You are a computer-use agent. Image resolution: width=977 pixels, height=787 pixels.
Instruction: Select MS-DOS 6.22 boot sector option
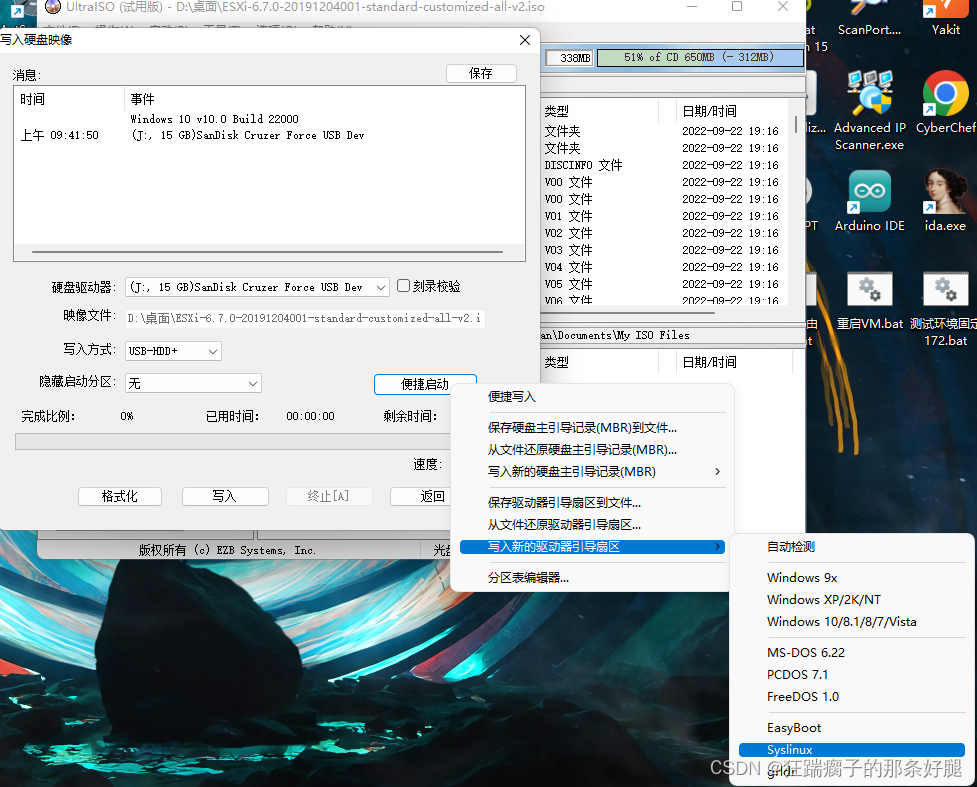pos(806,652)
